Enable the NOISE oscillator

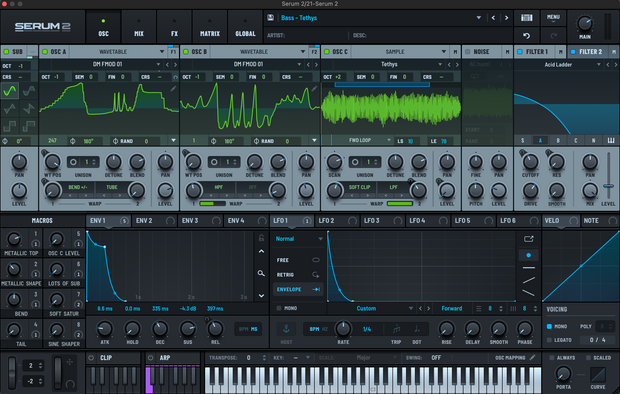[x=467, y=52]
